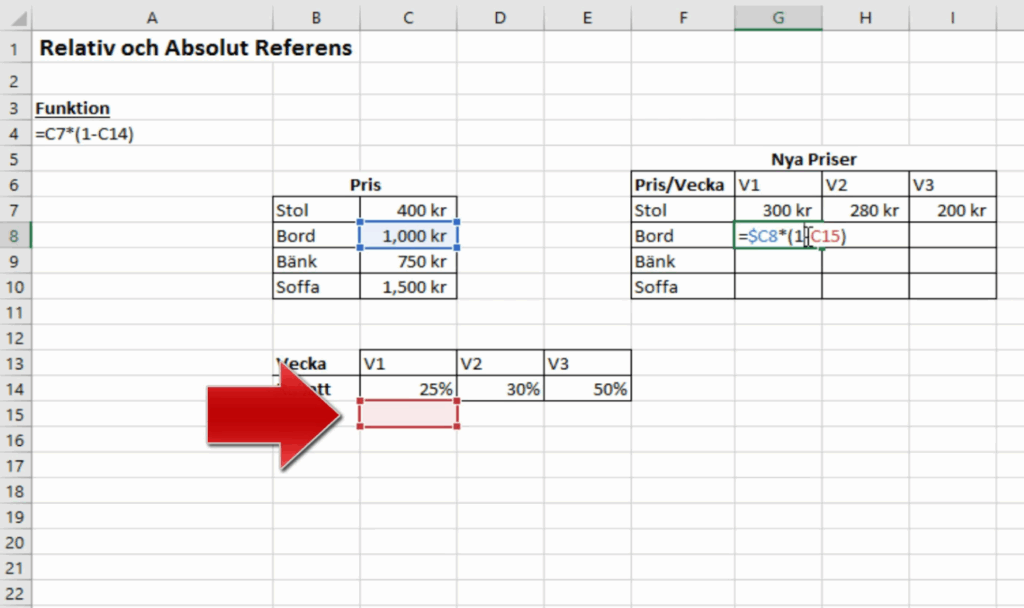The height and width of the screenshot is (608, 1024).
Task: Select the Pris/Vecka header cell
Action: (x=682, y=185)
